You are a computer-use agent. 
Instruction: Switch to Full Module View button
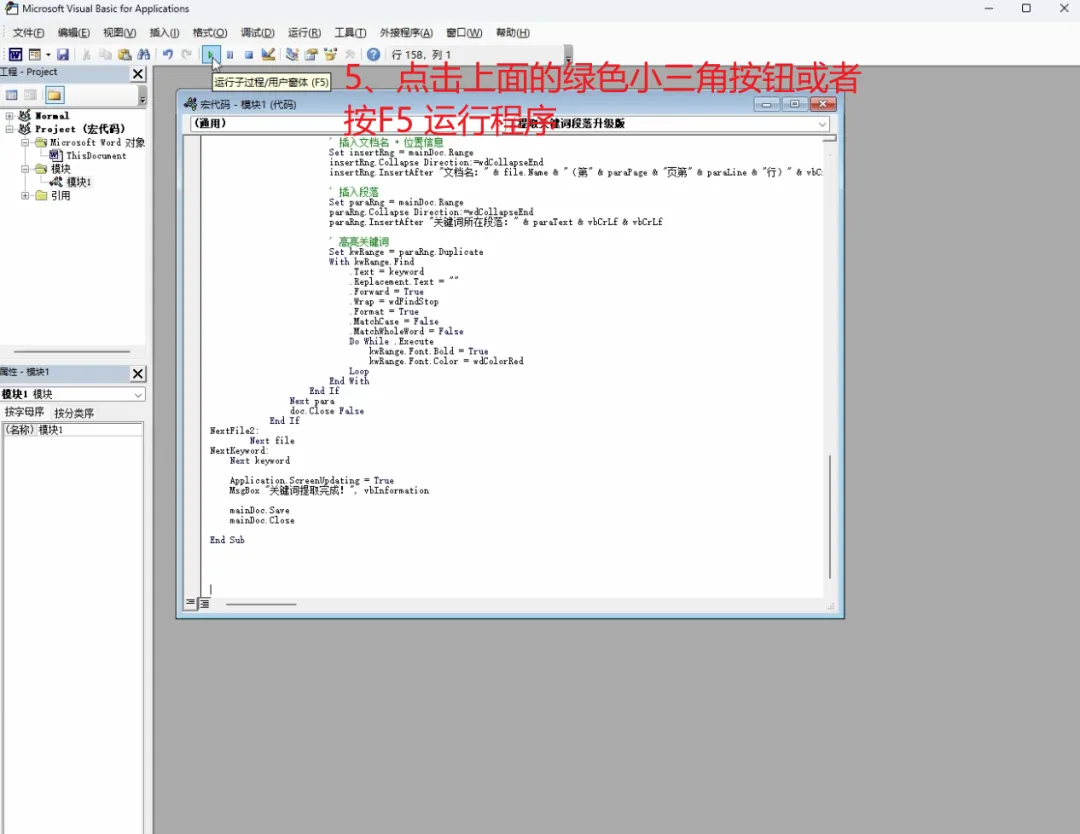pyautogui.click(x=205, y=603)
